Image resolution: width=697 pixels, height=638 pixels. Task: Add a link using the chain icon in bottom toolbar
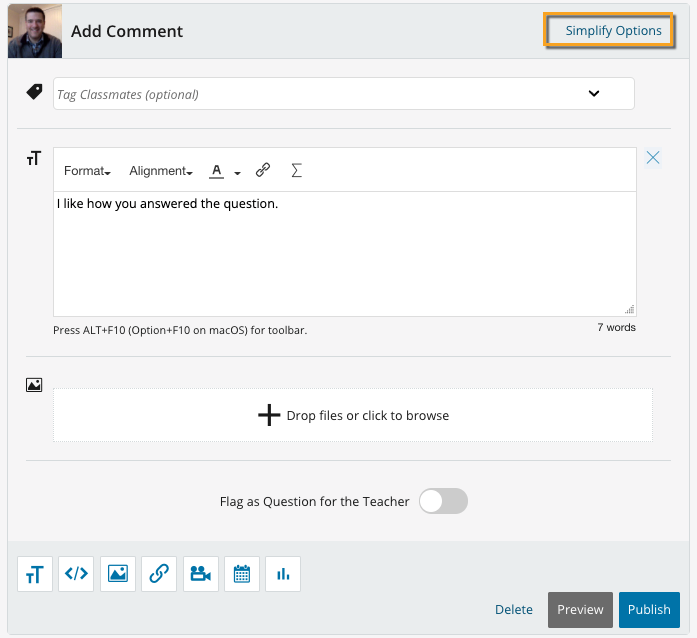pyautogui.click(x=159, y=573)
